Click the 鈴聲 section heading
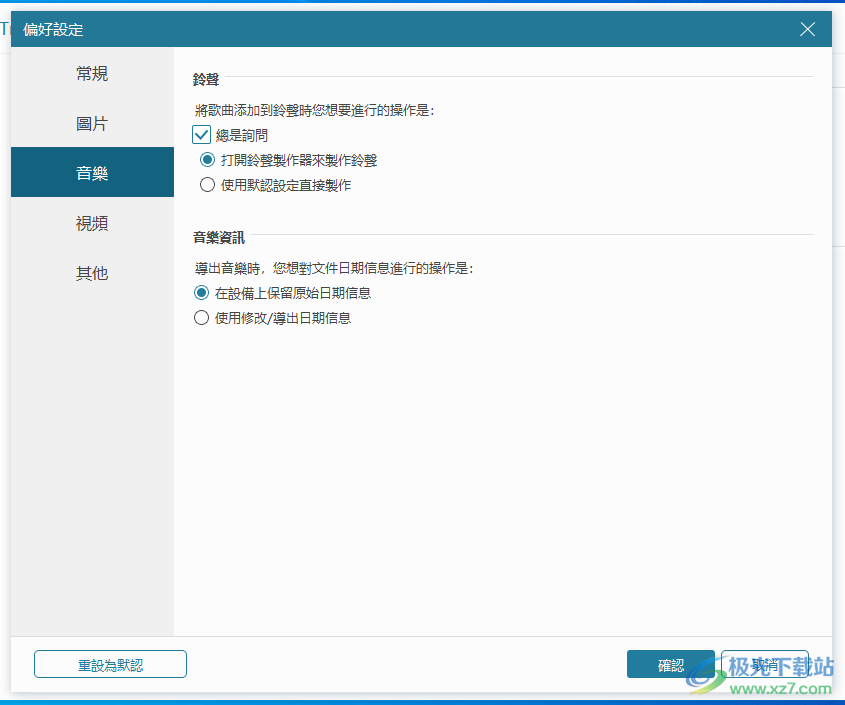 pos(205,78)
